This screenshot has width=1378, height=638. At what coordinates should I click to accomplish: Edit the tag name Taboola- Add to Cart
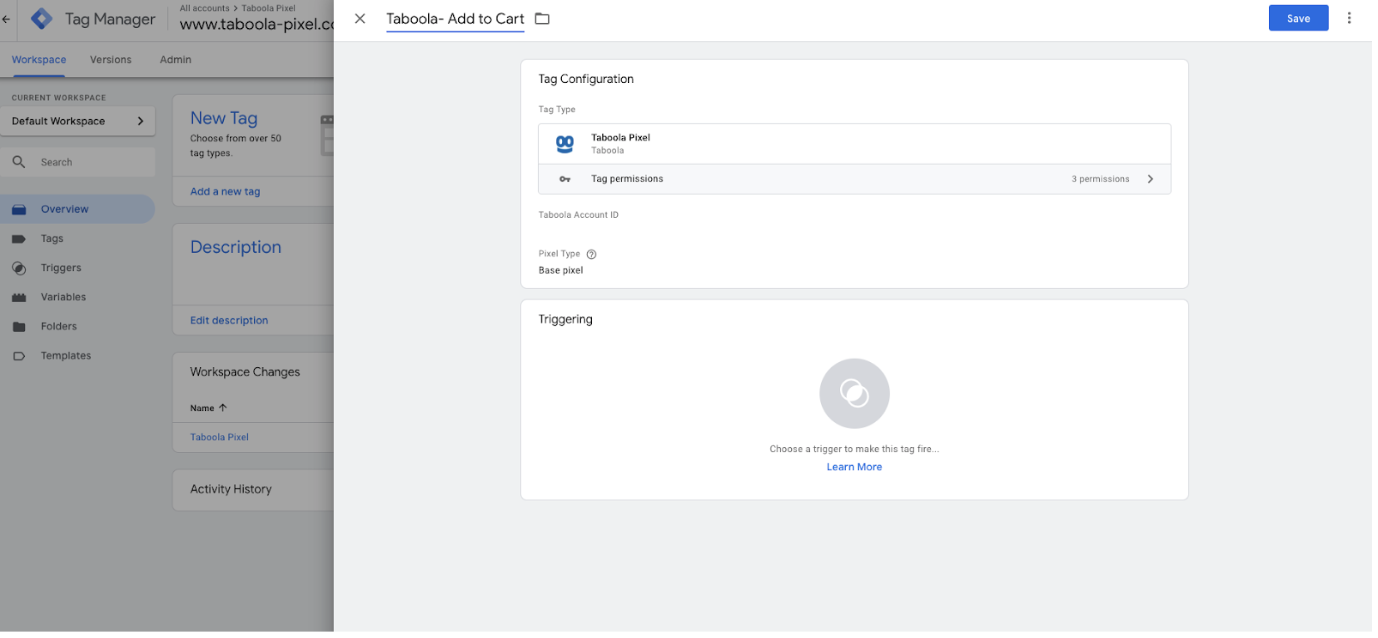pyautogui.click(x=455, y=18)
